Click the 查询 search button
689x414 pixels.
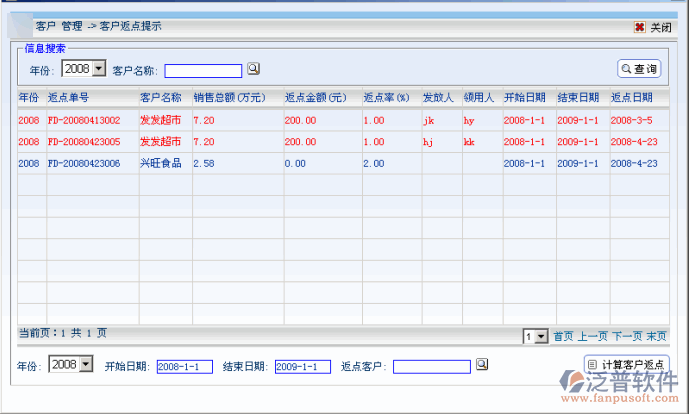(639, 69)
